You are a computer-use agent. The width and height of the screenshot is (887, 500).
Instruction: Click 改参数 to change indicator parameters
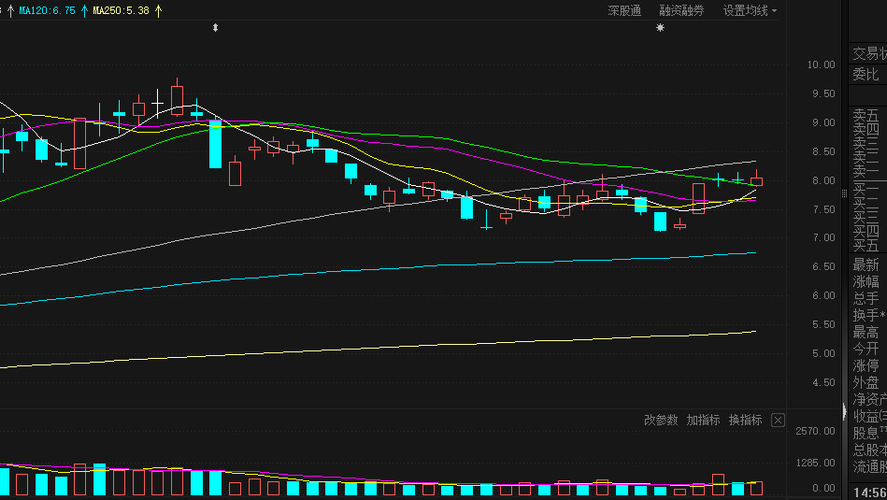pyautogui.click(x=661, y=420)
